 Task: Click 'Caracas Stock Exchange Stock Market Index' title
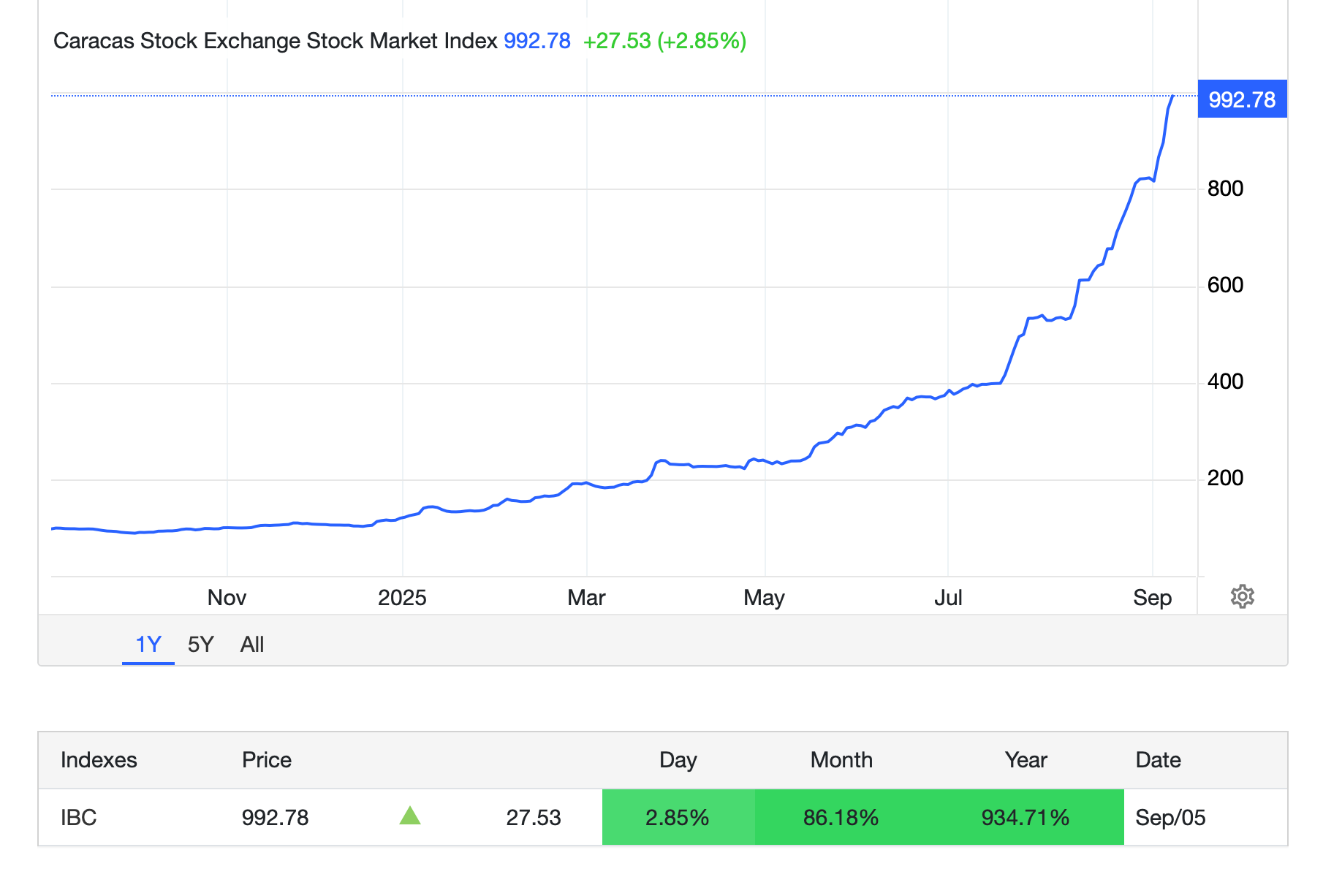click(276, 41)
